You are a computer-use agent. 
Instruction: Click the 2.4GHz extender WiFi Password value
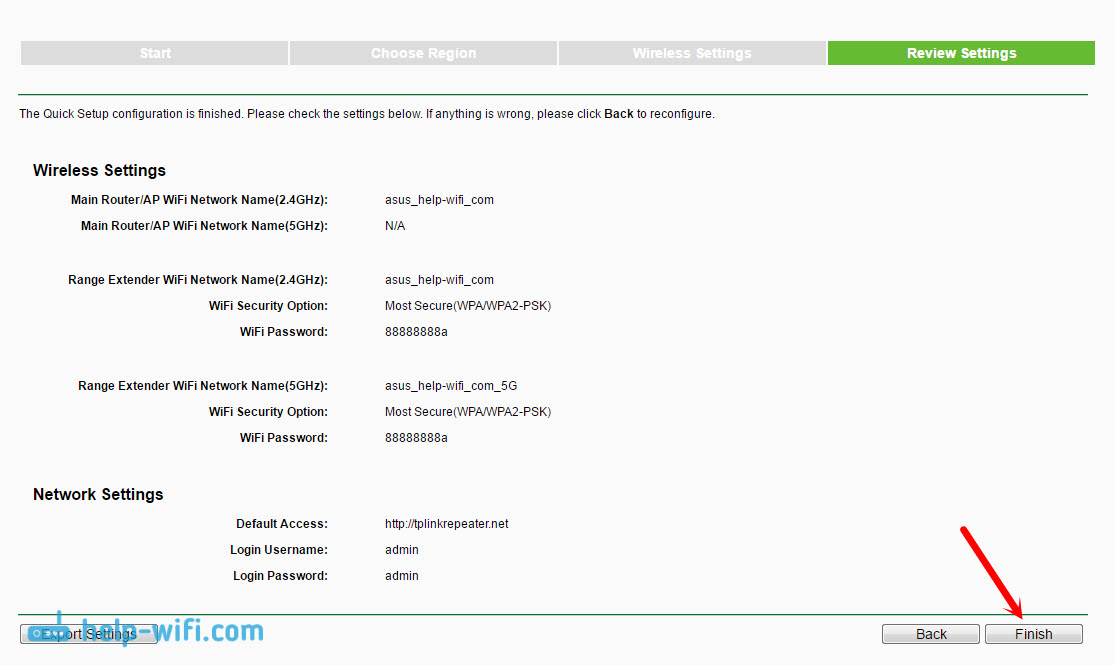pyautogui.click(x=416, y=332)
